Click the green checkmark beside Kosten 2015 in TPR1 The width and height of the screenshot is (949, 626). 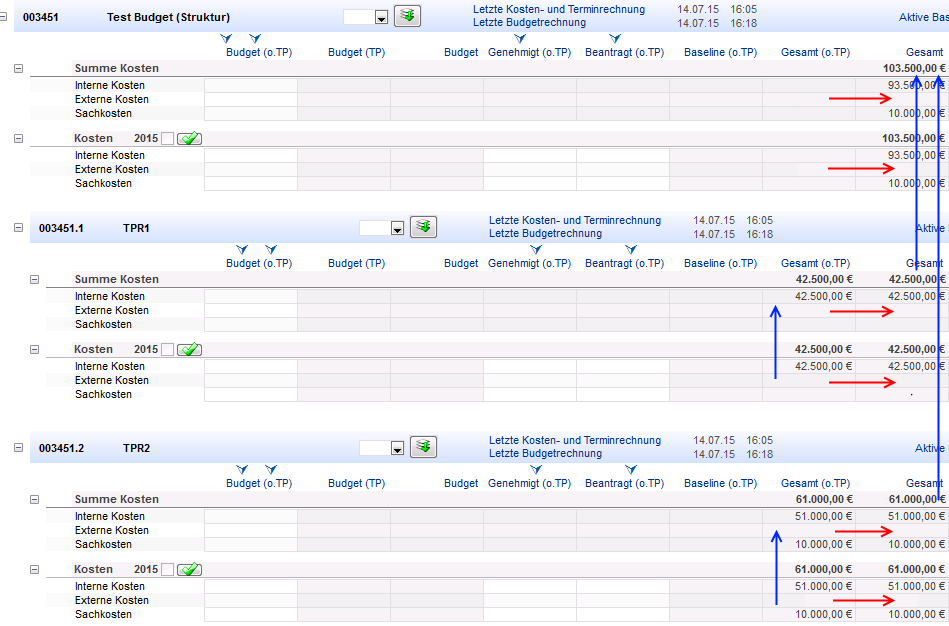tap(189, 350)
